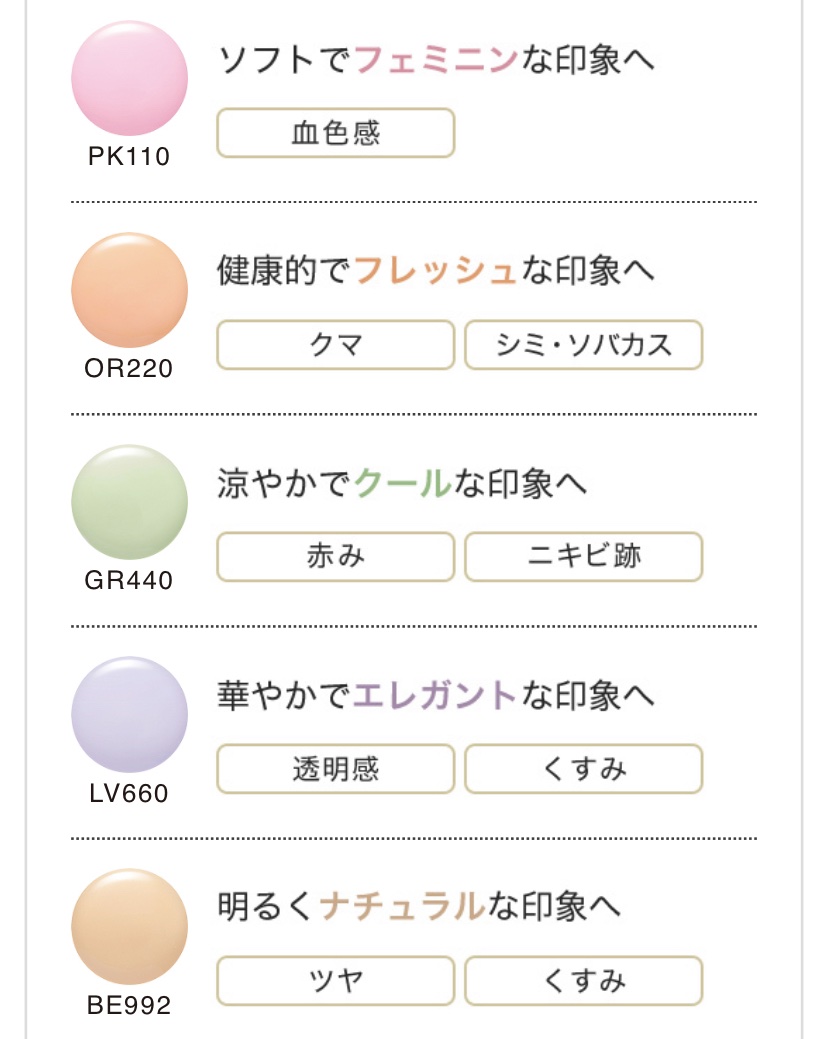Pick the lavender LV660 color swatch
The width and height of the screenshot is (828, 1039).
[x=129, y=714]
